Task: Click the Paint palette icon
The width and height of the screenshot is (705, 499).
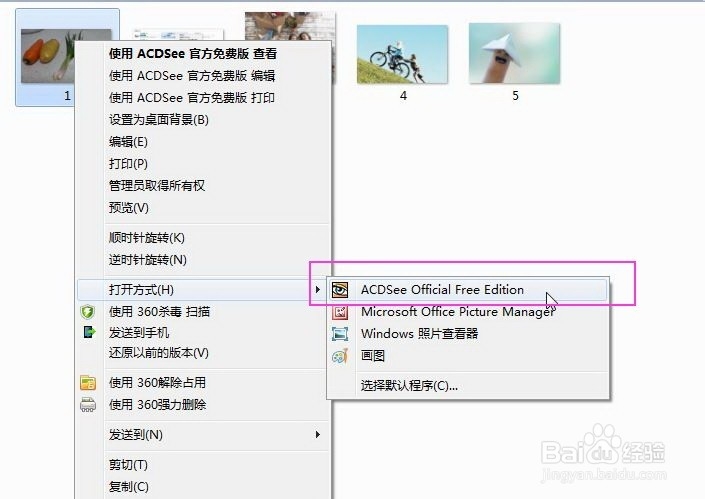Action: tap(340, 356)
